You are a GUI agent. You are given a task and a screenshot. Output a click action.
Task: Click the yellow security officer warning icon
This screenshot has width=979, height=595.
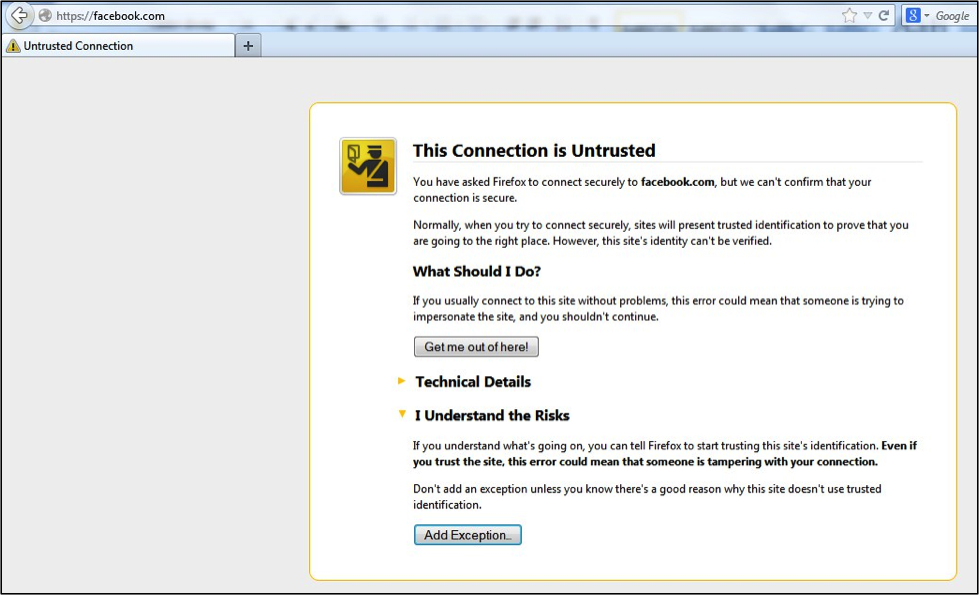tap(368, 166)
